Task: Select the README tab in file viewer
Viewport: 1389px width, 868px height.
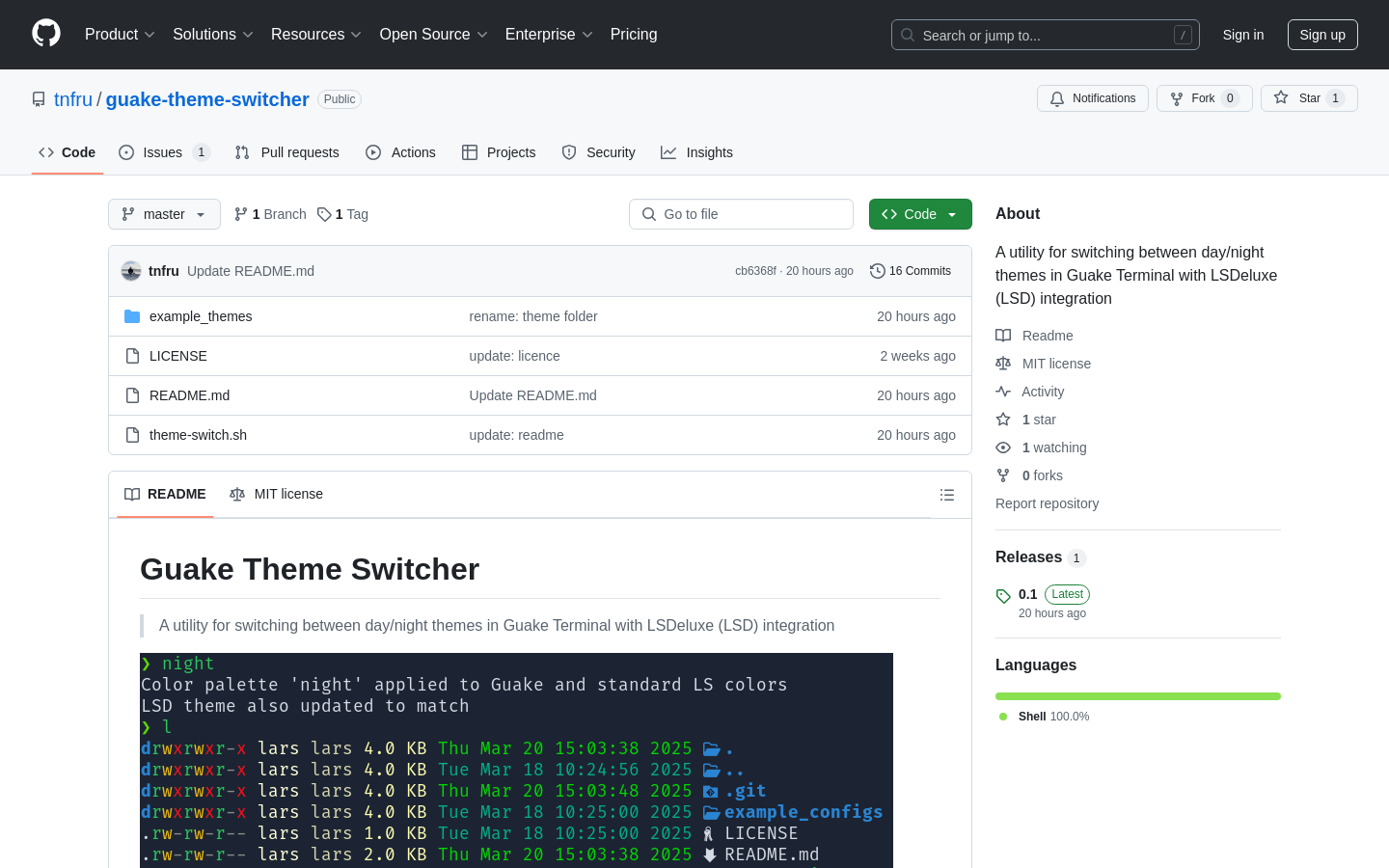Action: 165,494
